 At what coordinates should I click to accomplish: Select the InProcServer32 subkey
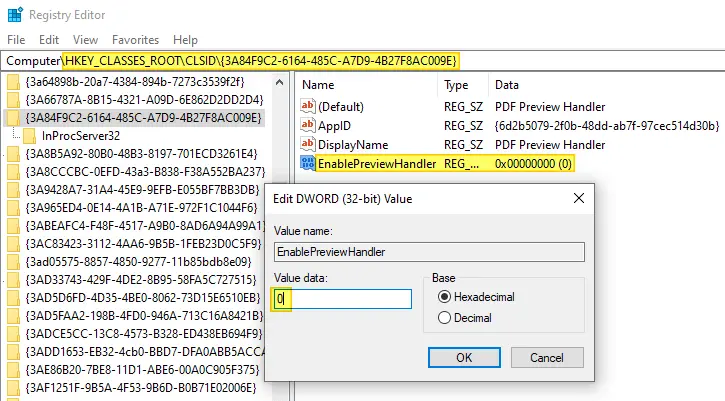81,136
